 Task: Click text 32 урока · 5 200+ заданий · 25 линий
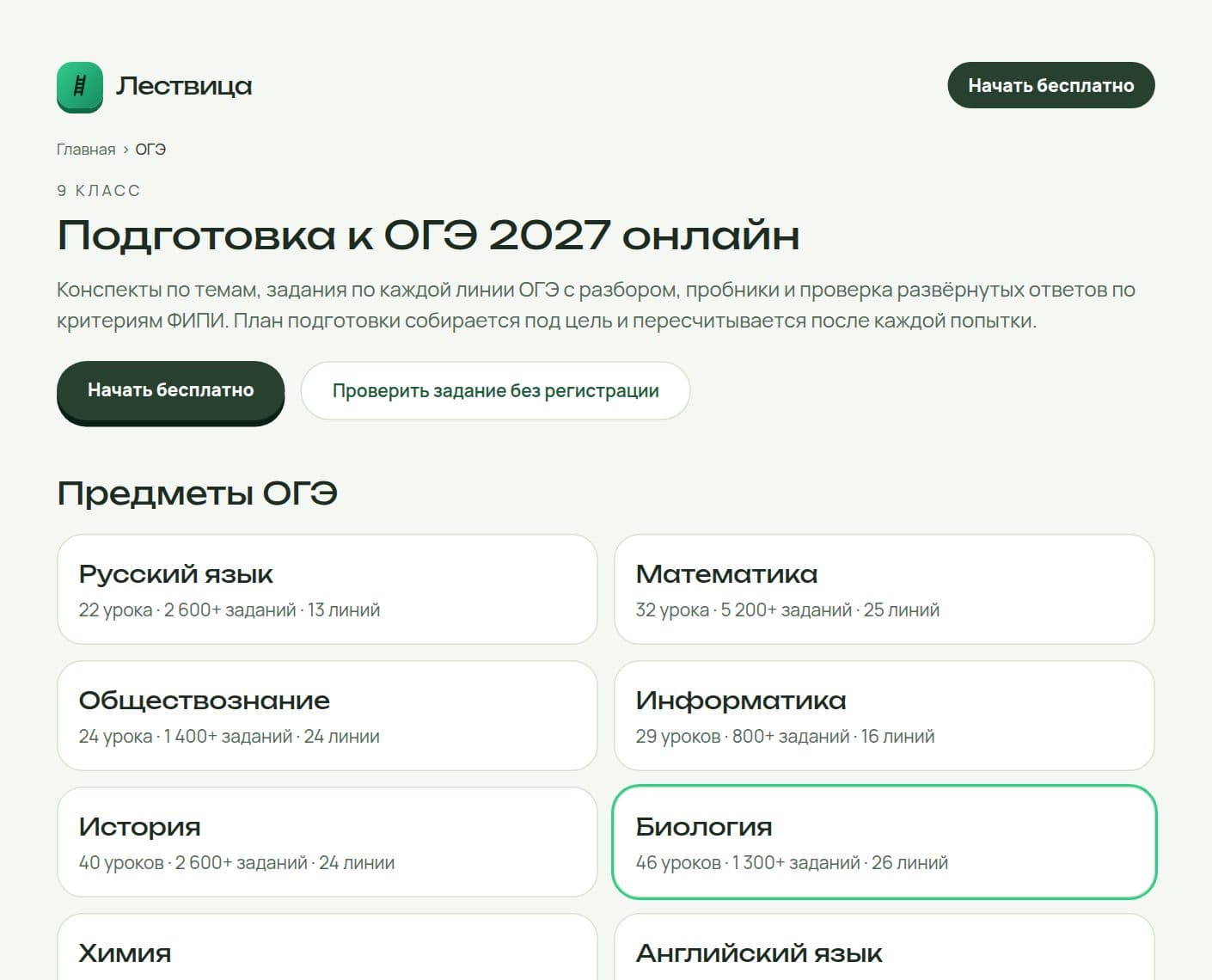pos(787,610)
